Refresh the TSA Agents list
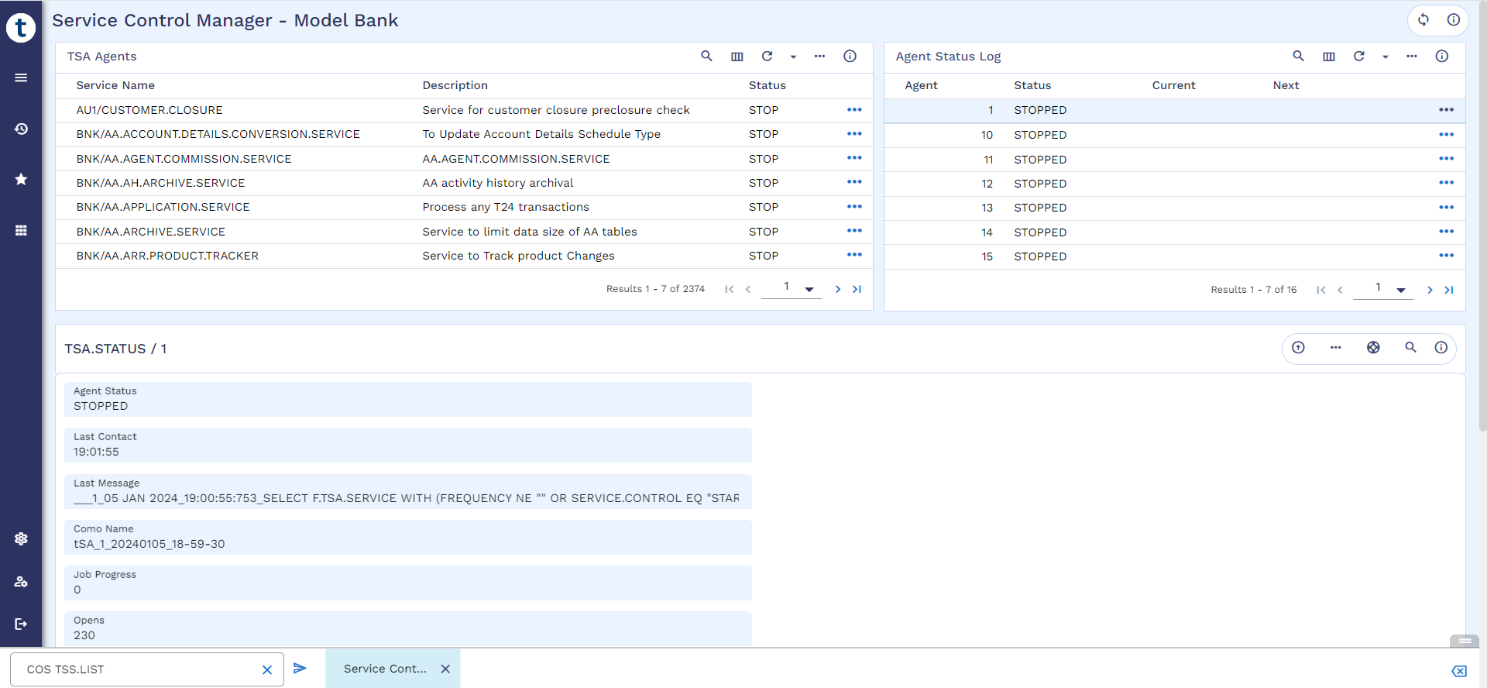 coord(767,57)
